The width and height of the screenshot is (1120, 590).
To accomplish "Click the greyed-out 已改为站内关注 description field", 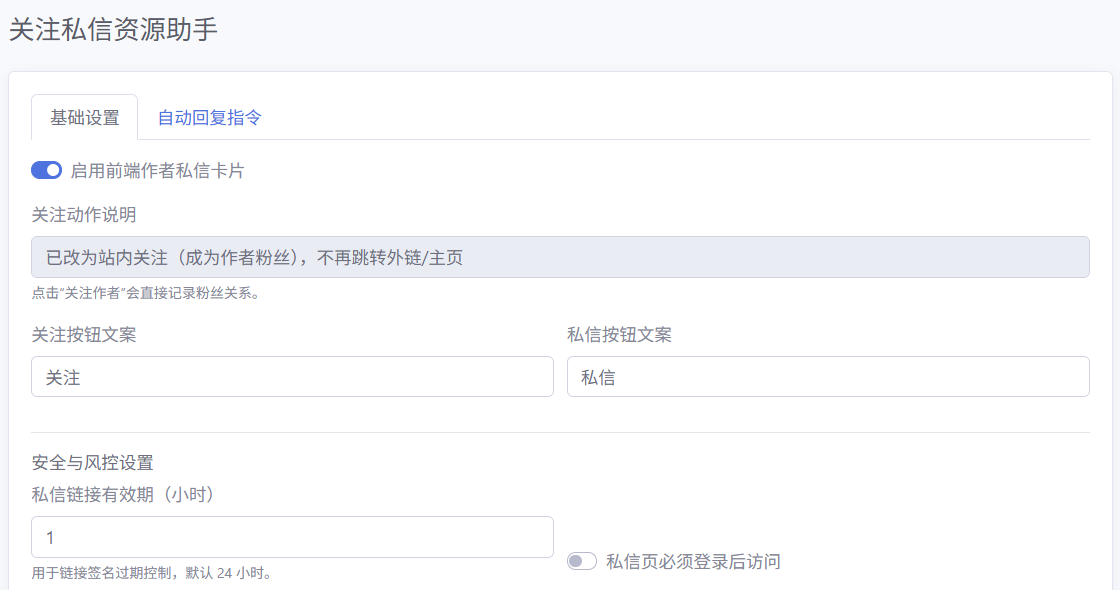I will pos(560,257).
